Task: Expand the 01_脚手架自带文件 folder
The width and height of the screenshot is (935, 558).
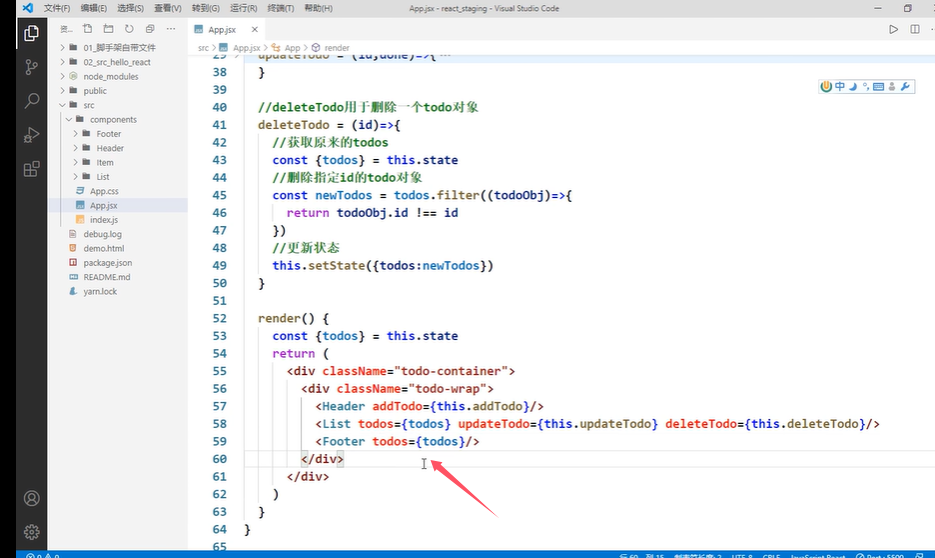Action: point(119,48)
